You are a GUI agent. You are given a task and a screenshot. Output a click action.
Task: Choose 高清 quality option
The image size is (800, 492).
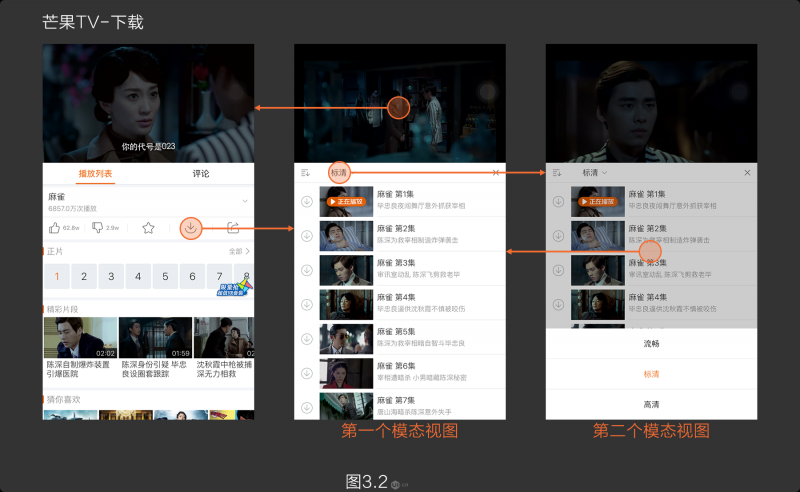click(x=652, y=405)
